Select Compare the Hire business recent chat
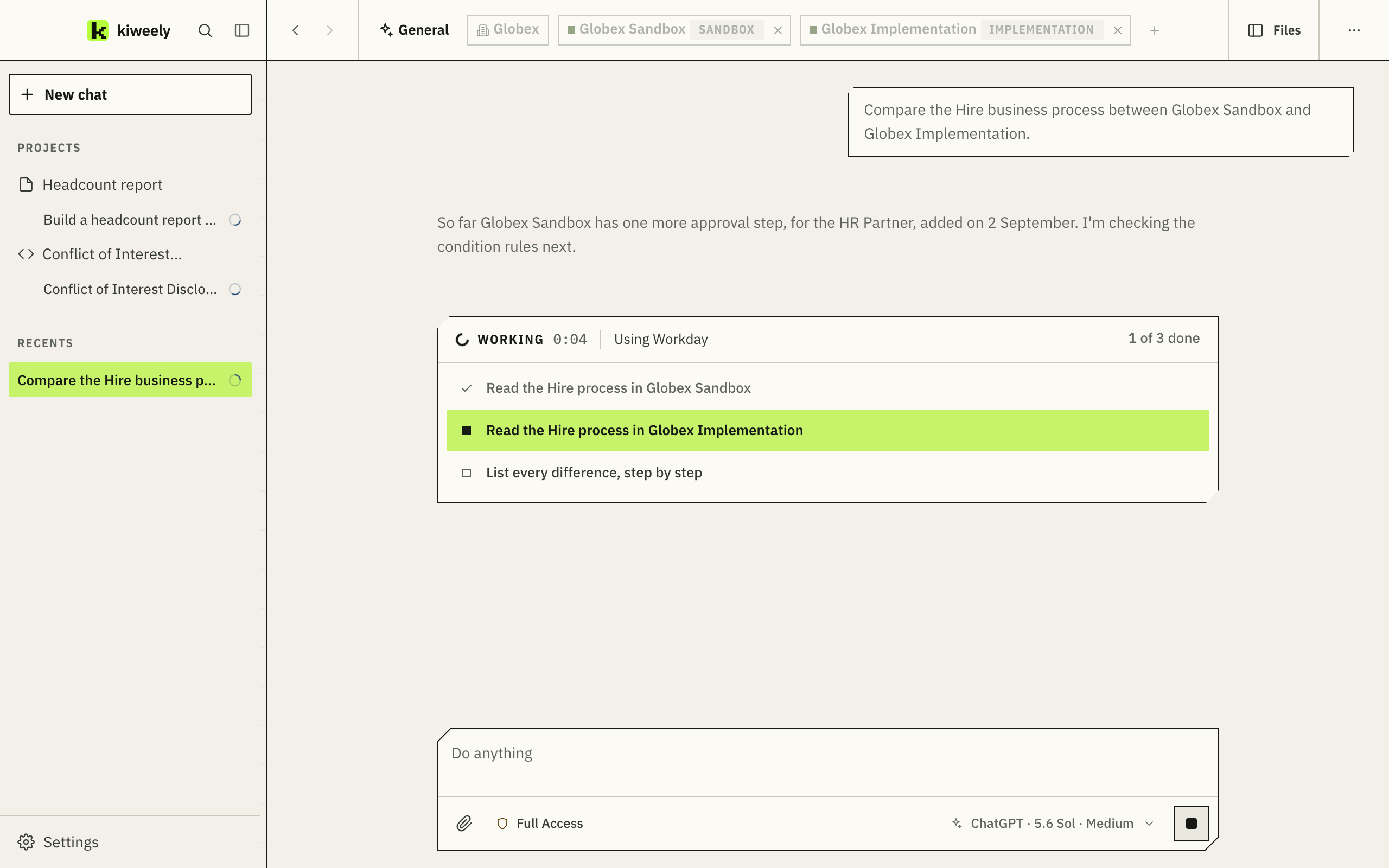This screenshot has width=1389, height=868. point(130,379)
